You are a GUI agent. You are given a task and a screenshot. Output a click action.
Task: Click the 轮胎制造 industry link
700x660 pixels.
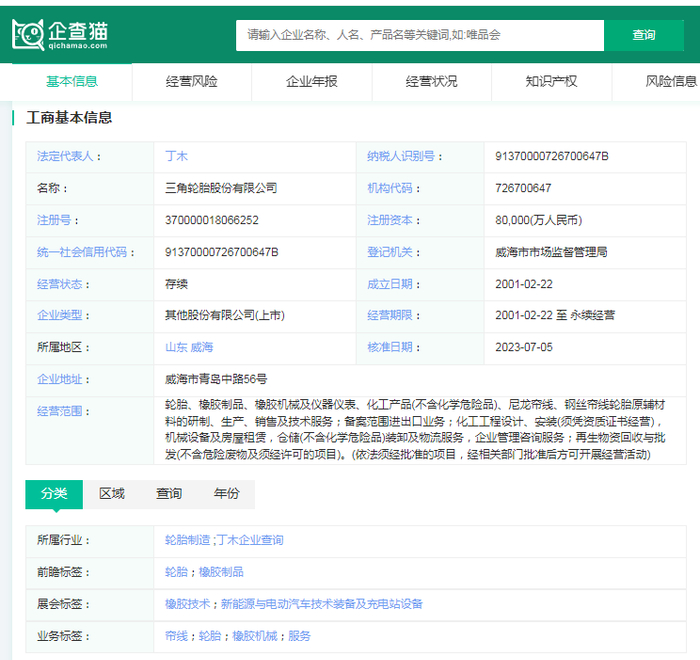pyautogui.click(x=188, y=540)
